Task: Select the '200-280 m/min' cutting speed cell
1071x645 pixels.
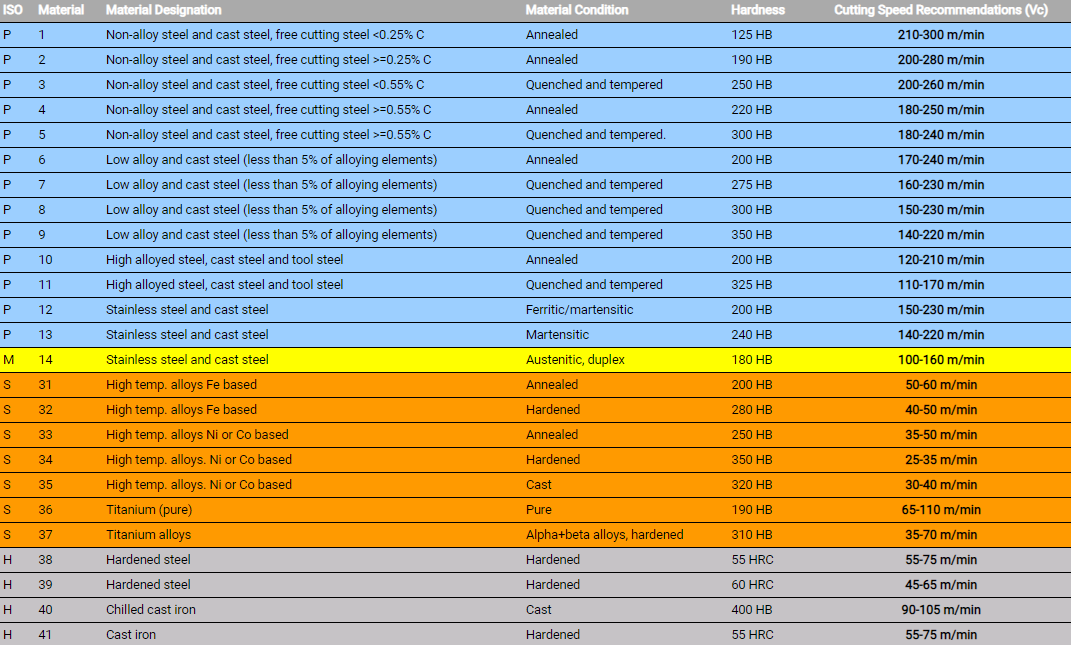Action: tap(941, 60)
